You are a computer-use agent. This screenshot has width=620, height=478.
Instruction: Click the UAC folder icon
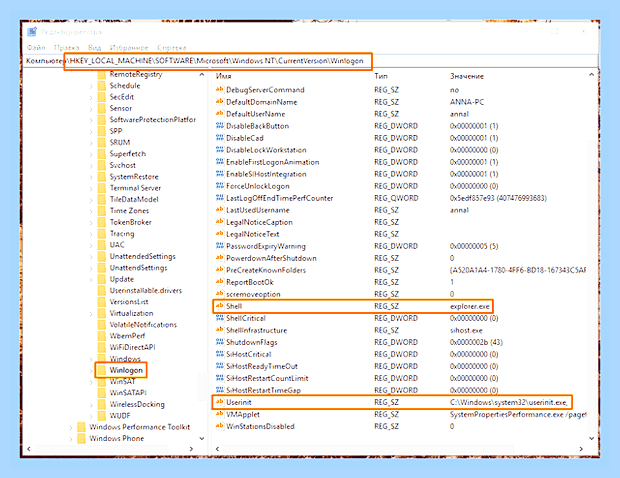tap(102, 245)
